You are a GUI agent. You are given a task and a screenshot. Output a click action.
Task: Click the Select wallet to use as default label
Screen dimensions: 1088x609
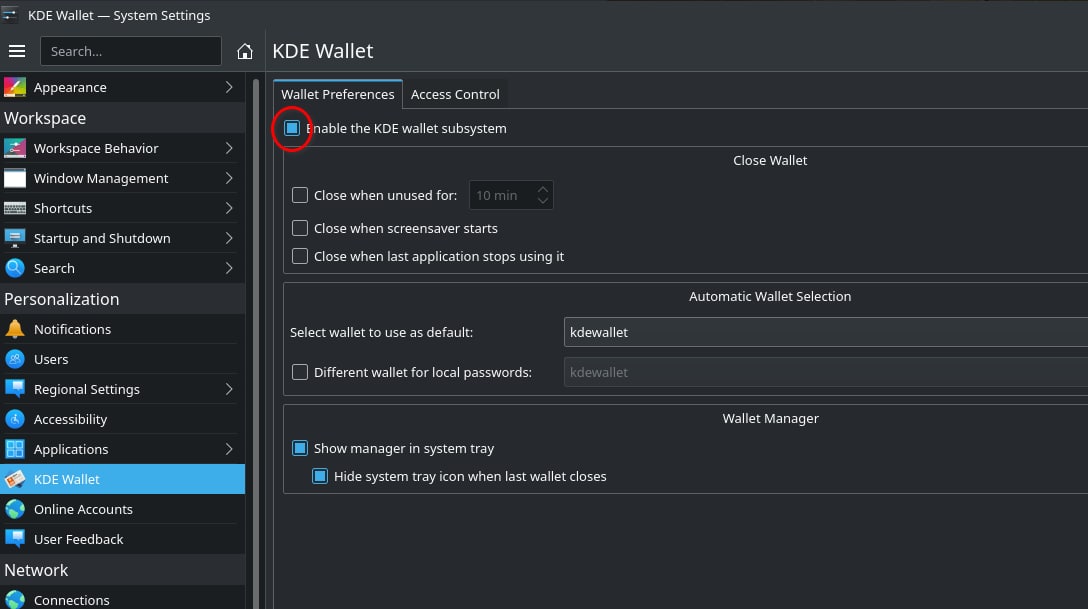(x=382, y=332)
